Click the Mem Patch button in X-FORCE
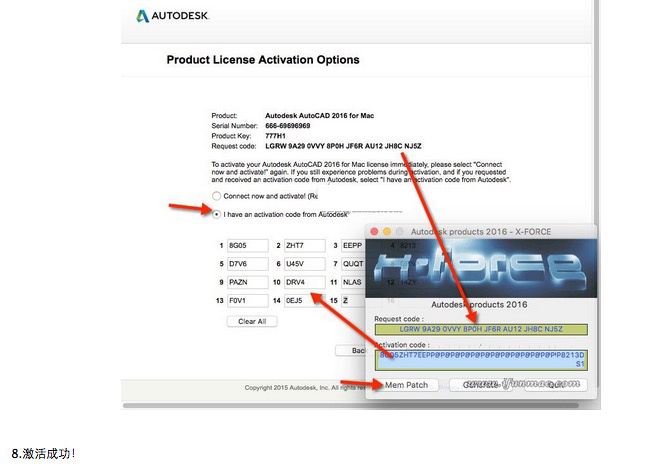 tap(406, 385)
